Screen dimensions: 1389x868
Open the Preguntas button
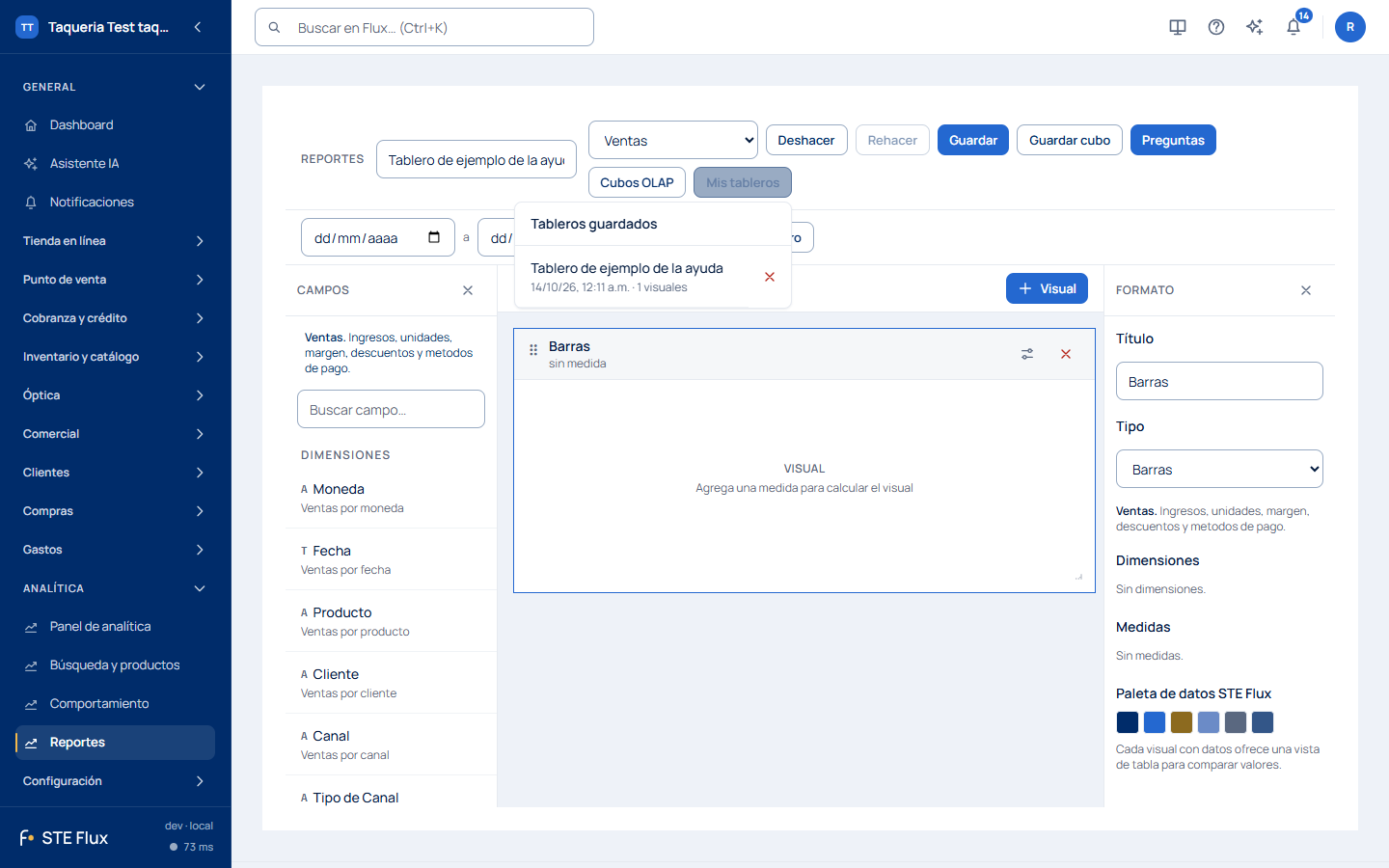(1173, 140)
